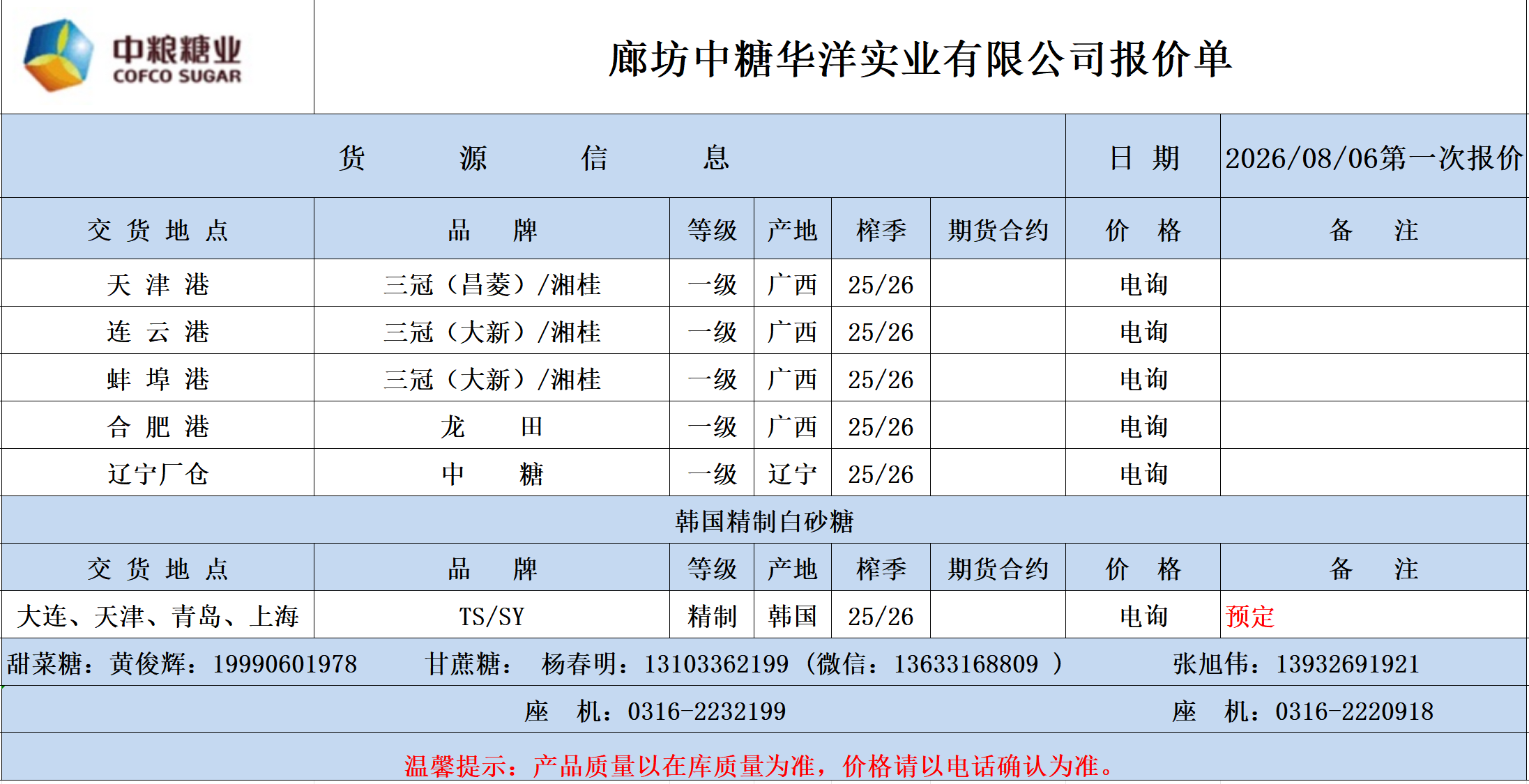Select 电询 price in the 辽宁厂仓 row
Image resolution: width=1529 pixels, height=784 pixels.
click(1143, 473)
